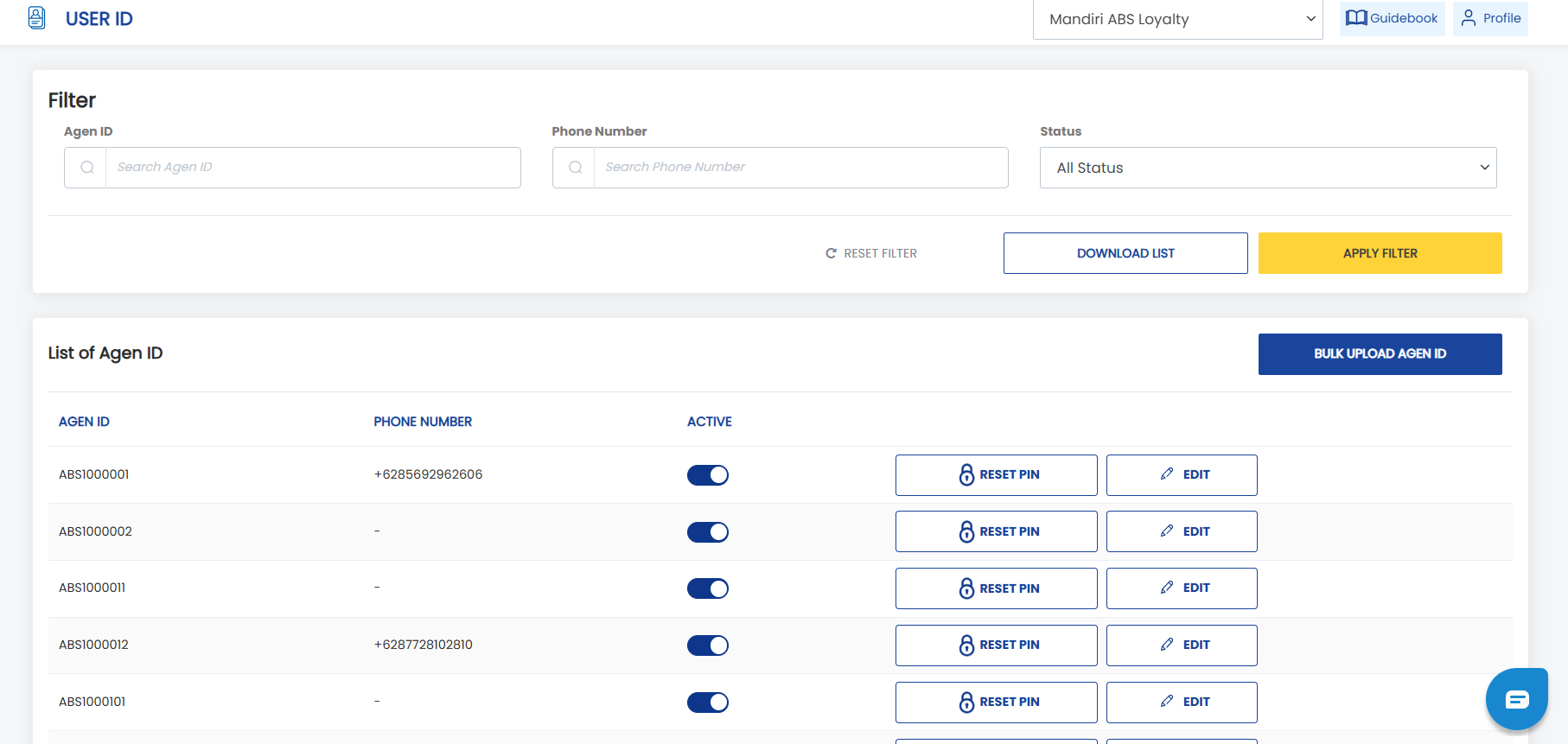The width and height of the screenshot is (1568, 744).
Task: Toggle active switch for ABS1000001
Action: click(708, 475)
